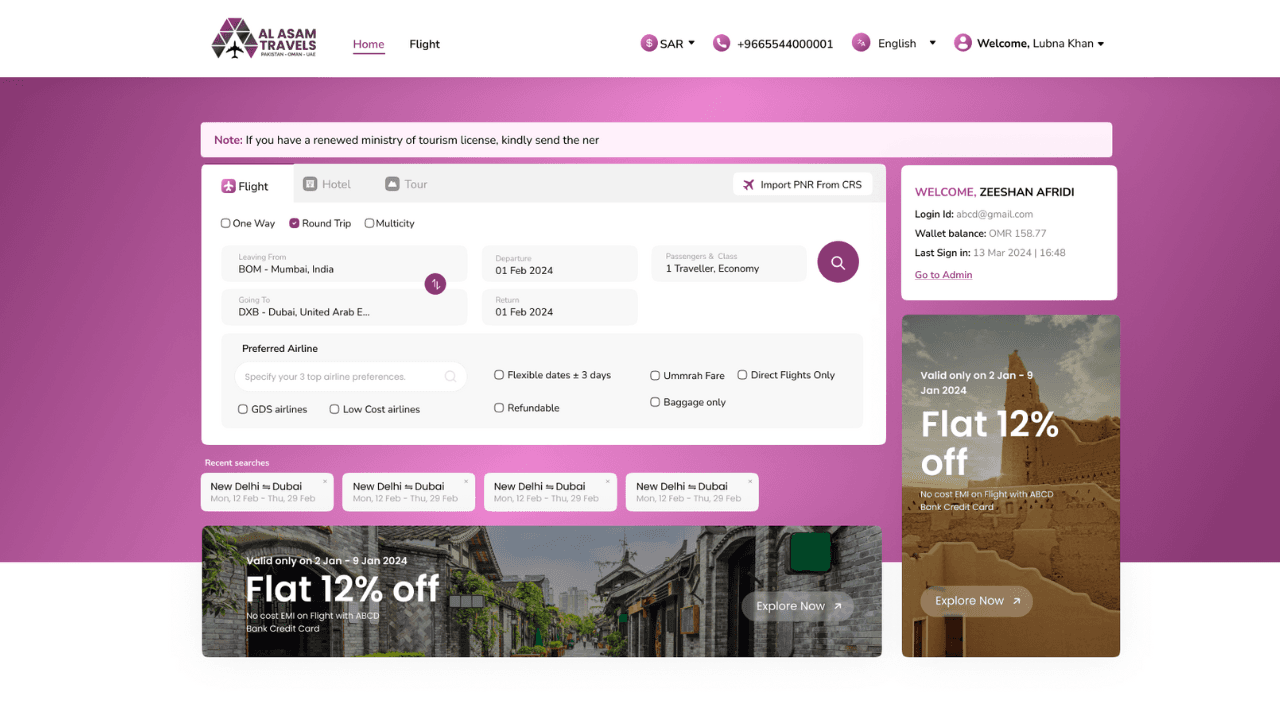
Task: Click the user avatar icon beside Welcome
Action: pyautogui.click(x=963, y=43)
